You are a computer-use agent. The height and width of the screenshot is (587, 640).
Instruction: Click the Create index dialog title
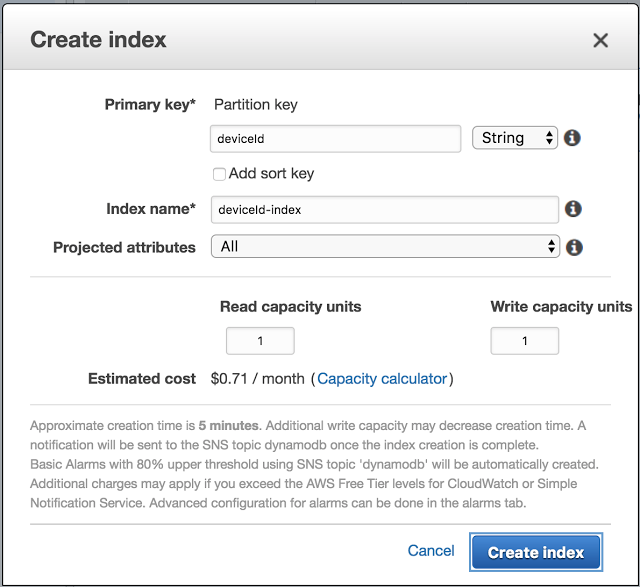pos(98,41)
